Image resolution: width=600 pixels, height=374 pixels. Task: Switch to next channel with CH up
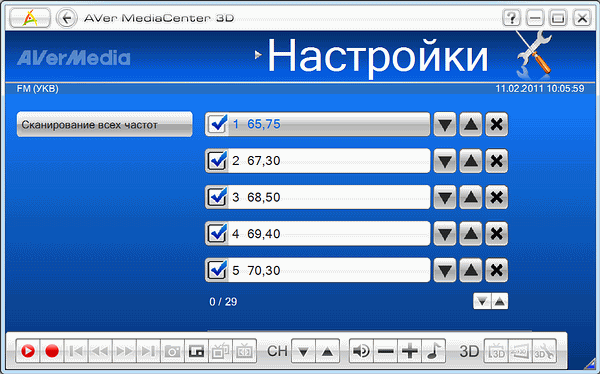coord(327,351)
